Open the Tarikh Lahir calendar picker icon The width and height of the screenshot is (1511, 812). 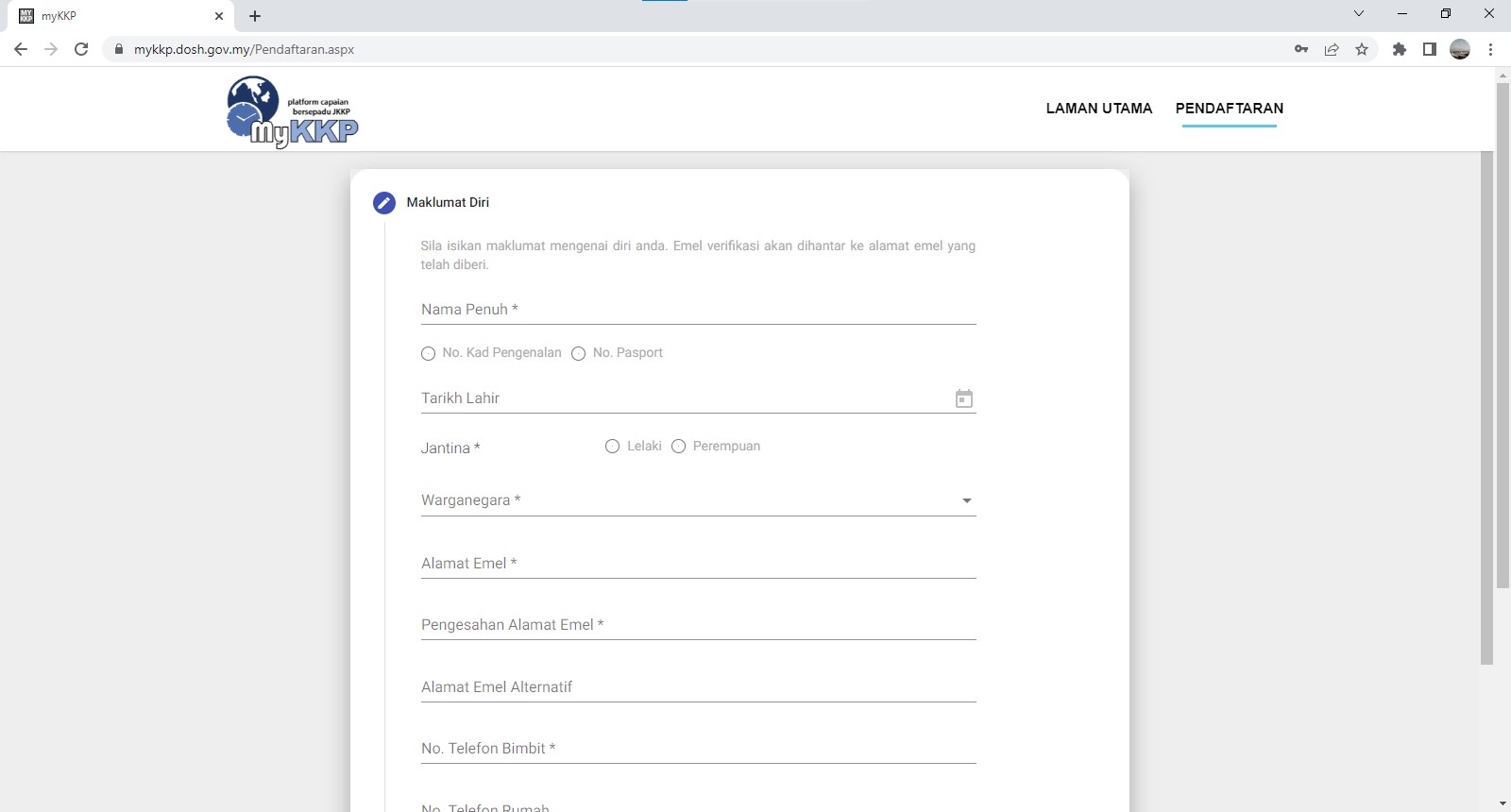(x=963, y=399)
